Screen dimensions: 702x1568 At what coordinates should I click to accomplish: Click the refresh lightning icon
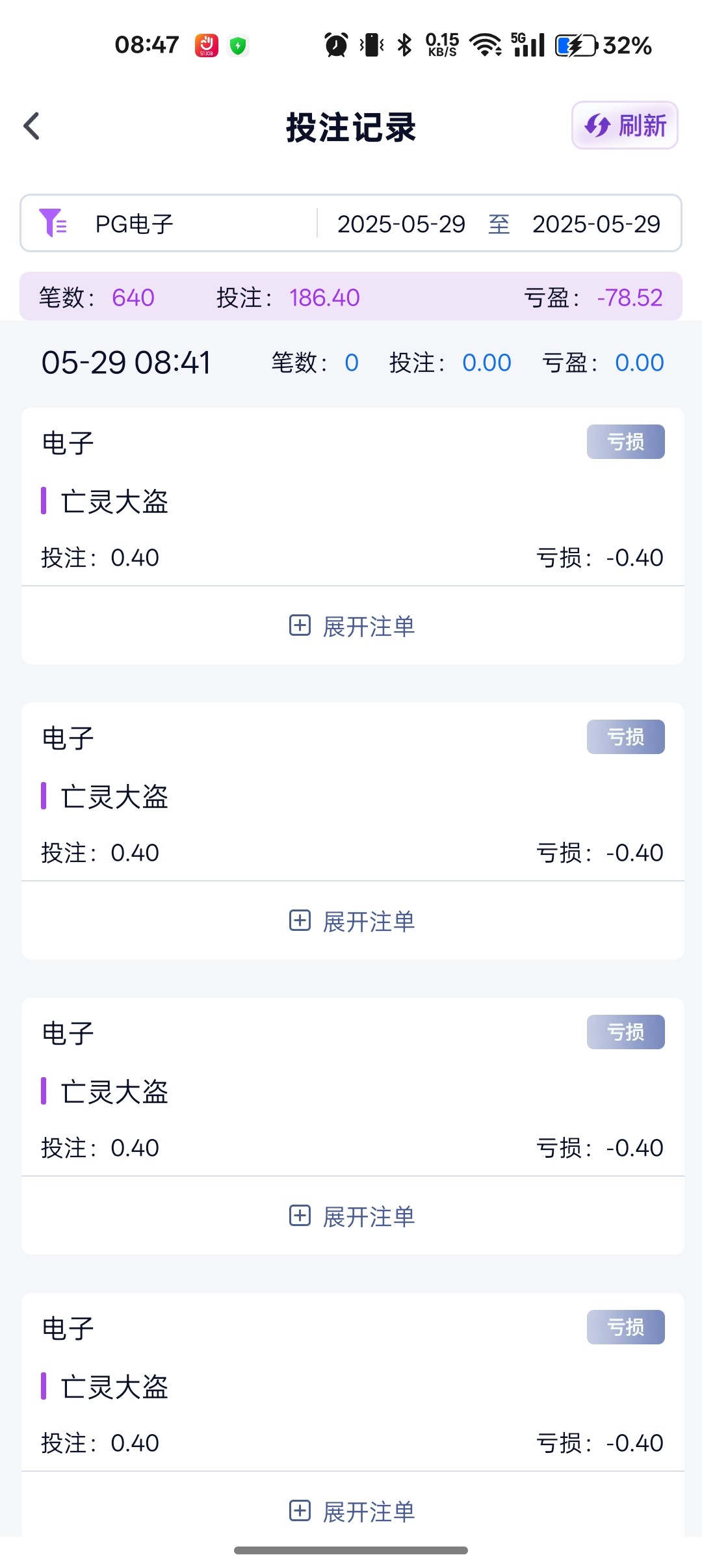pos(597,125)
